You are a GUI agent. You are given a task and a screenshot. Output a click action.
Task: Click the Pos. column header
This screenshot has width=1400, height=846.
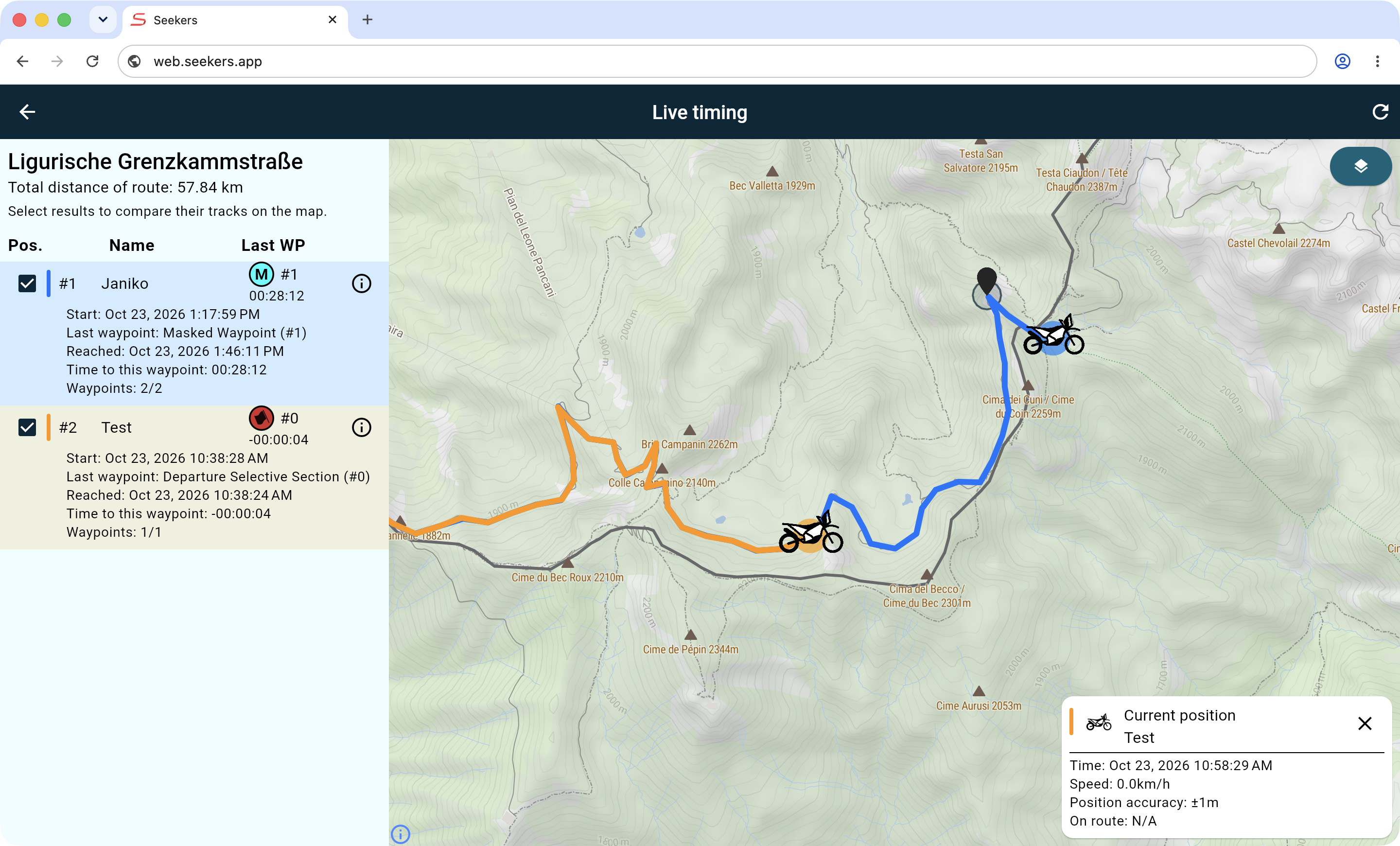pyautogui.click(x=25, y=246)
